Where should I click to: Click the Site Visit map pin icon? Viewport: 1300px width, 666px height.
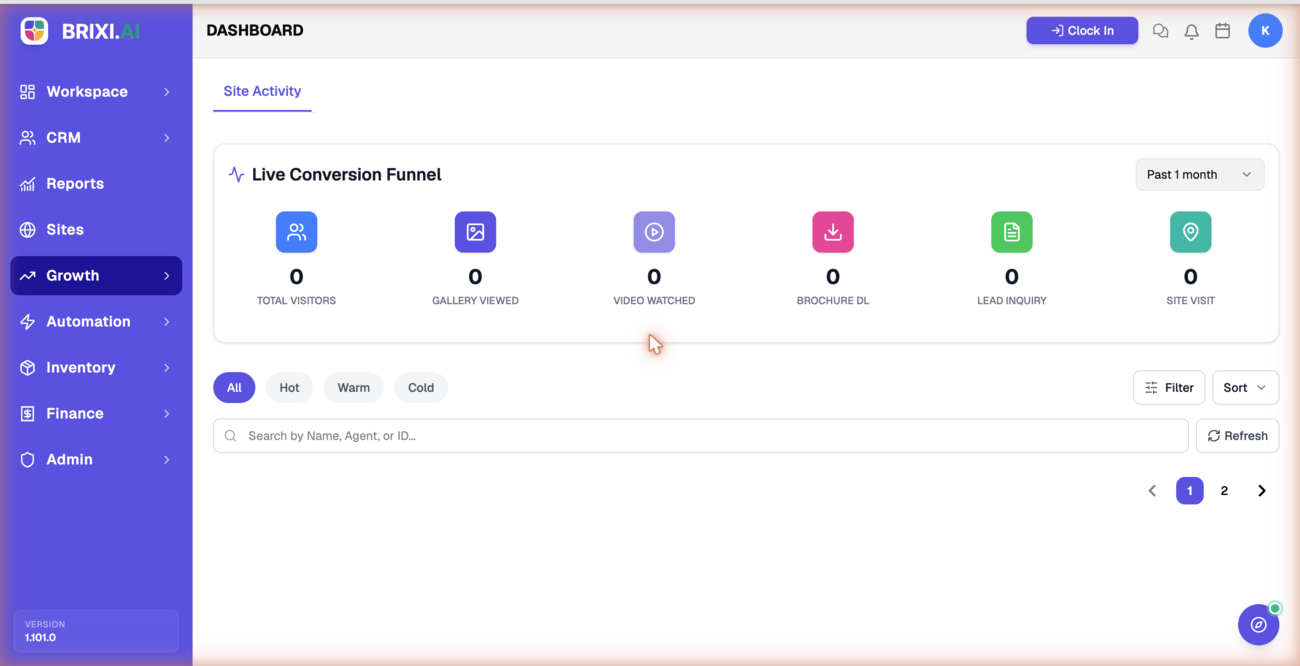(x=1190, y=232)
